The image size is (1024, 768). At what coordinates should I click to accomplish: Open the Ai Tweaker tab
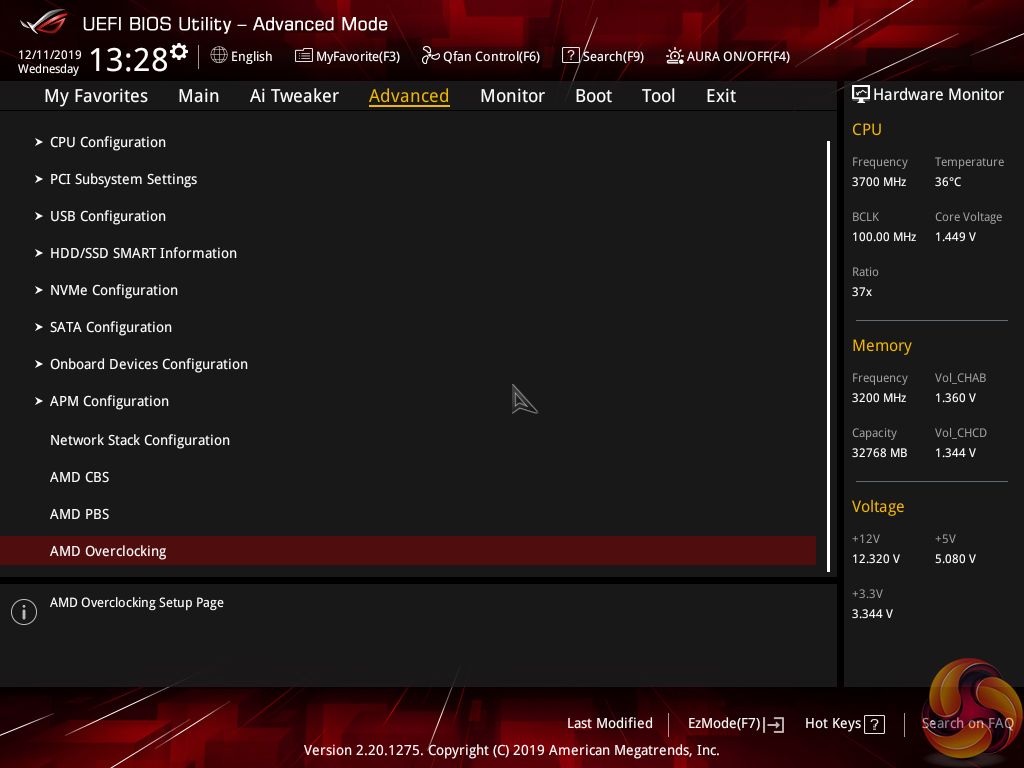pyautogui.click(x=294, y=96)
